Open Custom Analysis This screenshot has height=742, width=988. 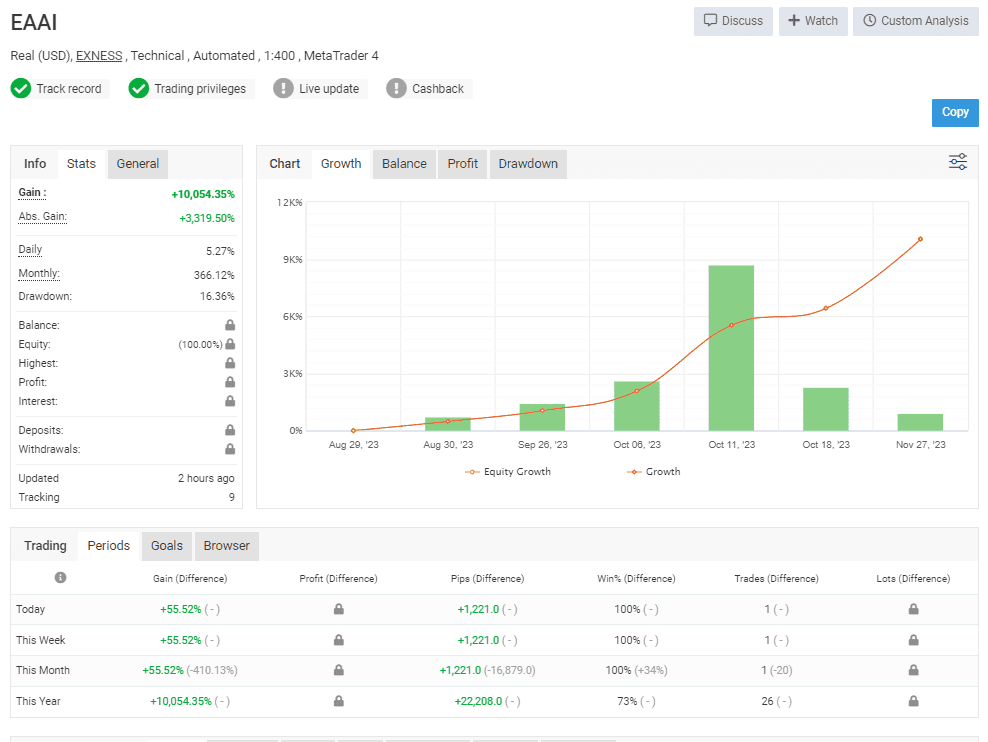[915, 21]
